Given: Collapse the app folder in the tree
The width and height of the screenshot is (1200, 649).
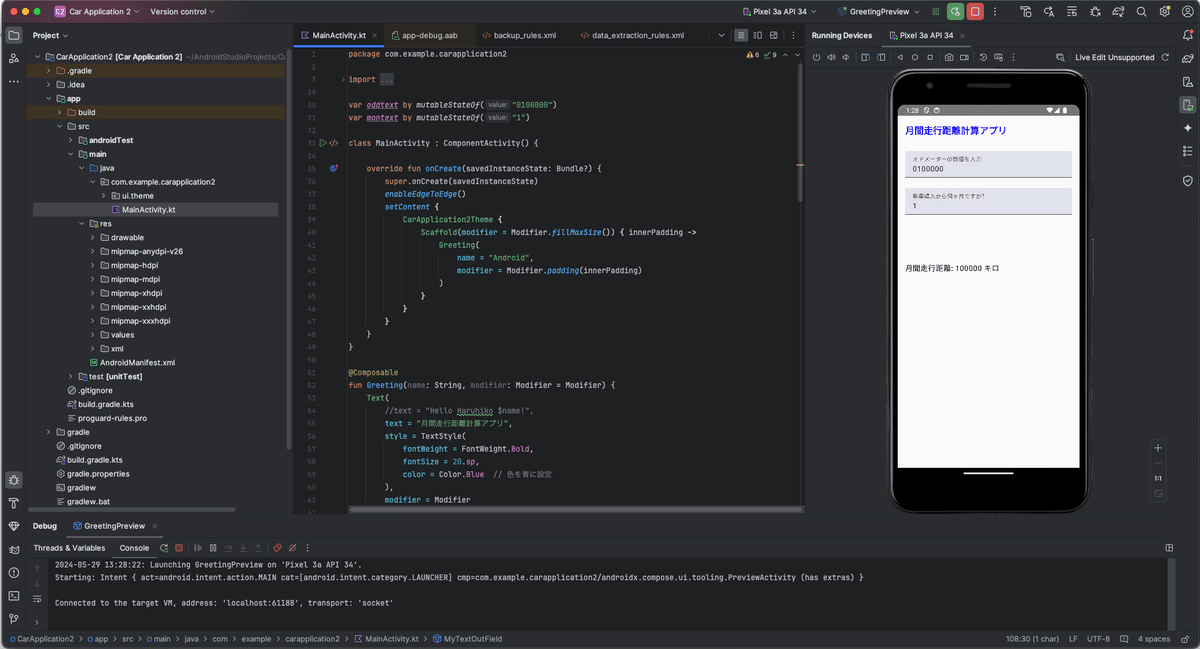Looking at the screenshot, I should [47, 99].
